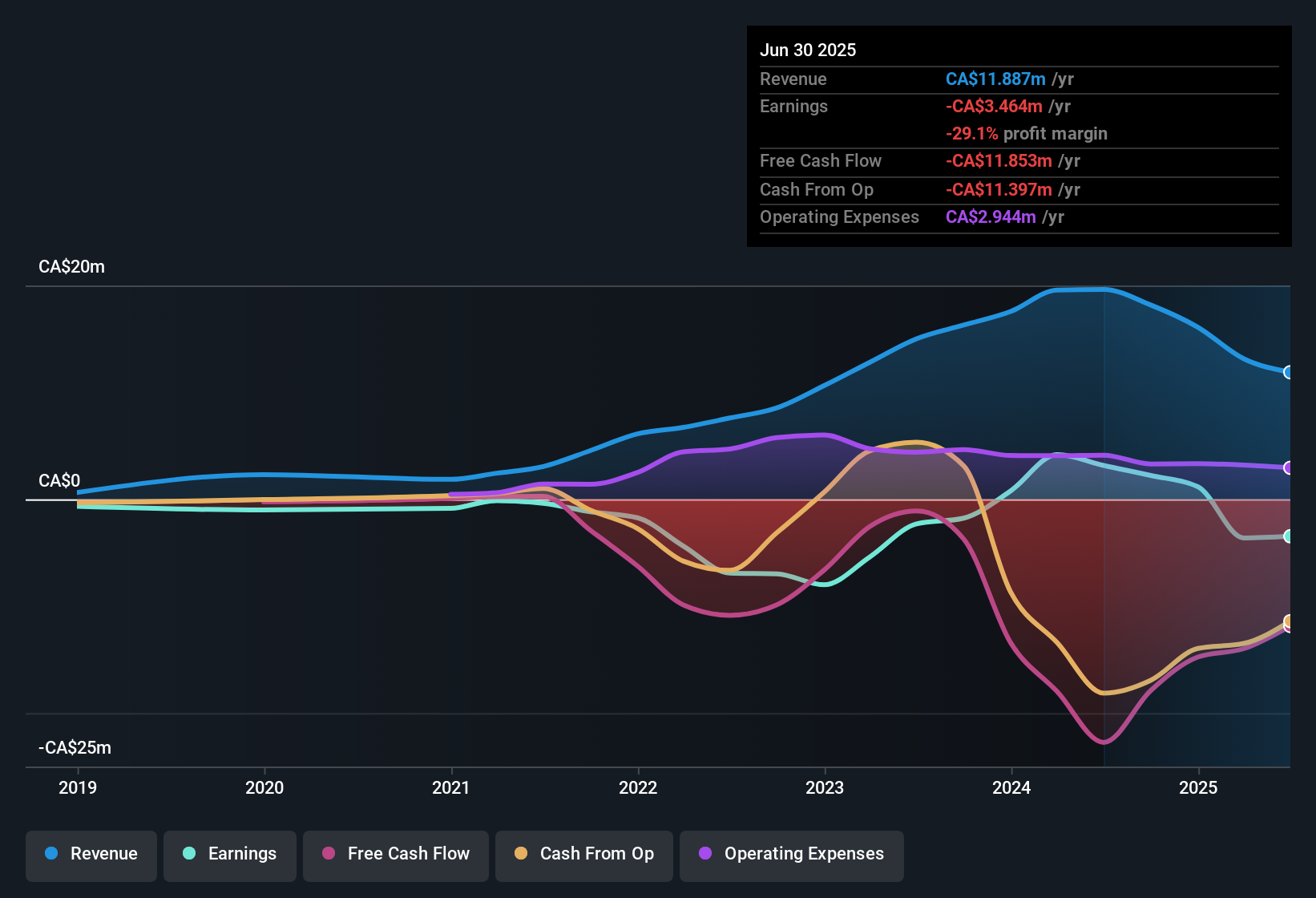The width and height of the screenshot is (1316, 898).
Task: Click the Cash From Op endpoint marker
Action: coord(1289,621)
